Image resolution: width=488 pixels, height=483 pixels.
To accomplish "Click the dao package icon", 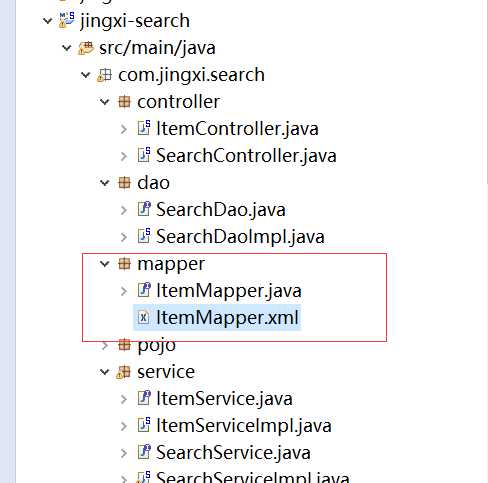I will 124,183.
